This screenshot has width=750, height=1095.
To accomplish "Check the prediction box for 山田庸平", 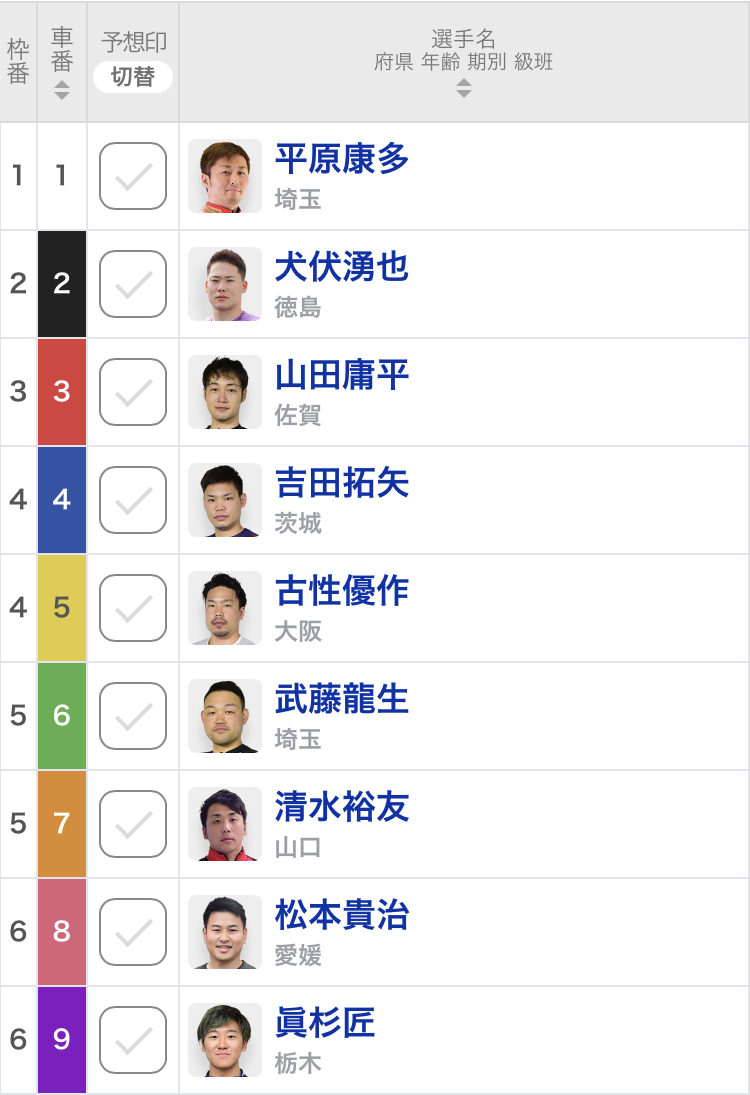I will [x=133, y=392].
